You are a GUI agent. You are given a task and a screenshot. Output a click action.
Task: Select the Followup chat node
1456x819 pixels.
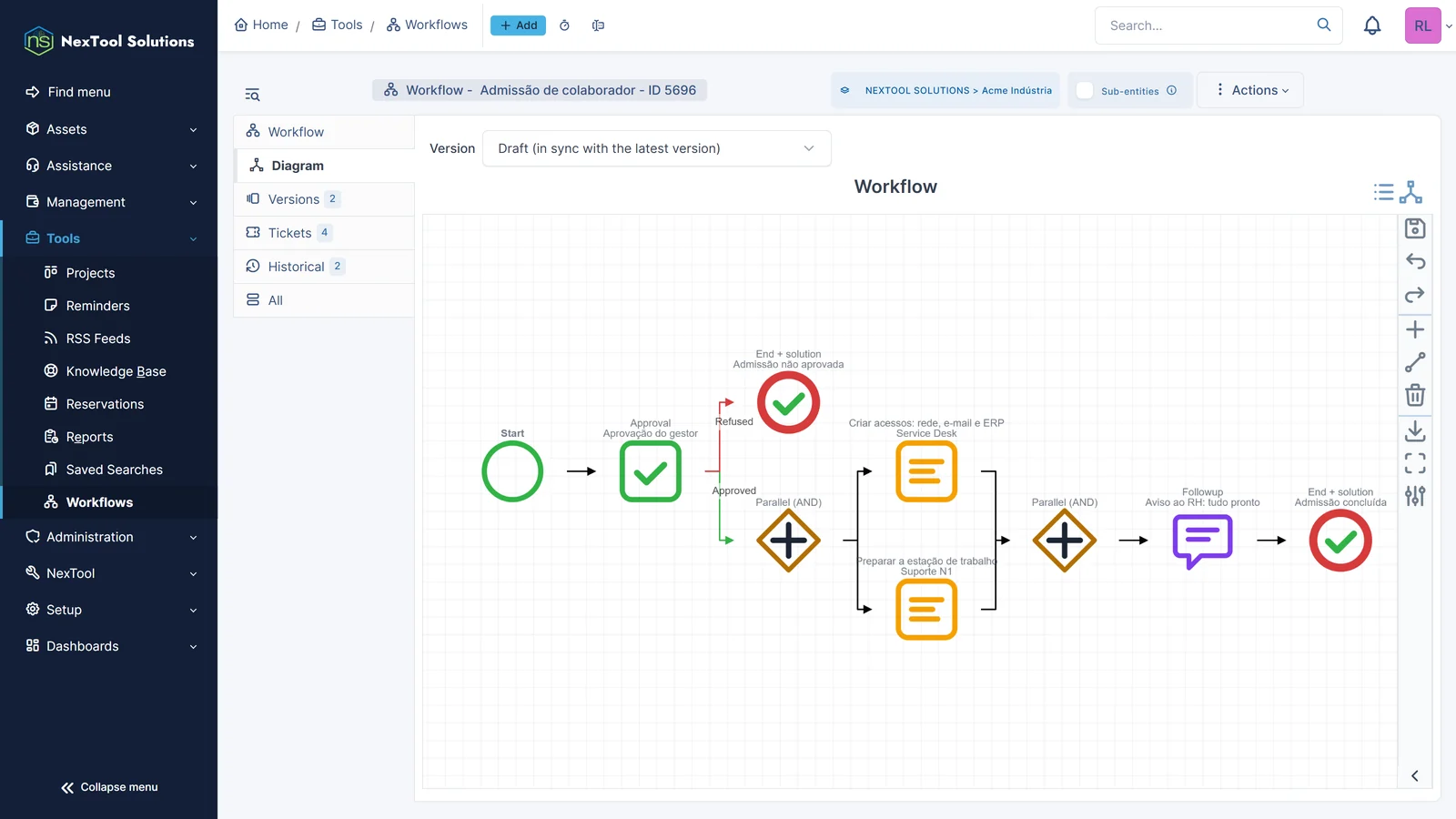1202,541
